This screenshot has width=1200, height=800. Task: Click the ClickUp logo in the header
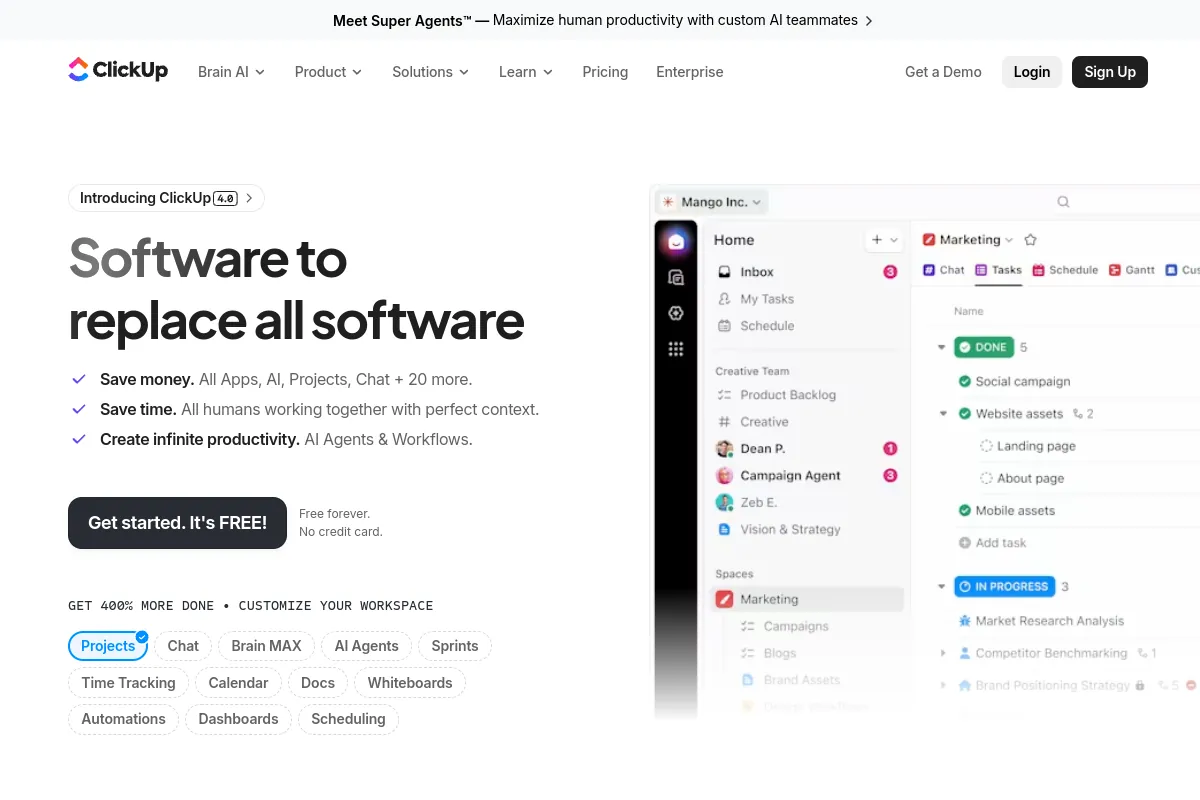point(118,70)
